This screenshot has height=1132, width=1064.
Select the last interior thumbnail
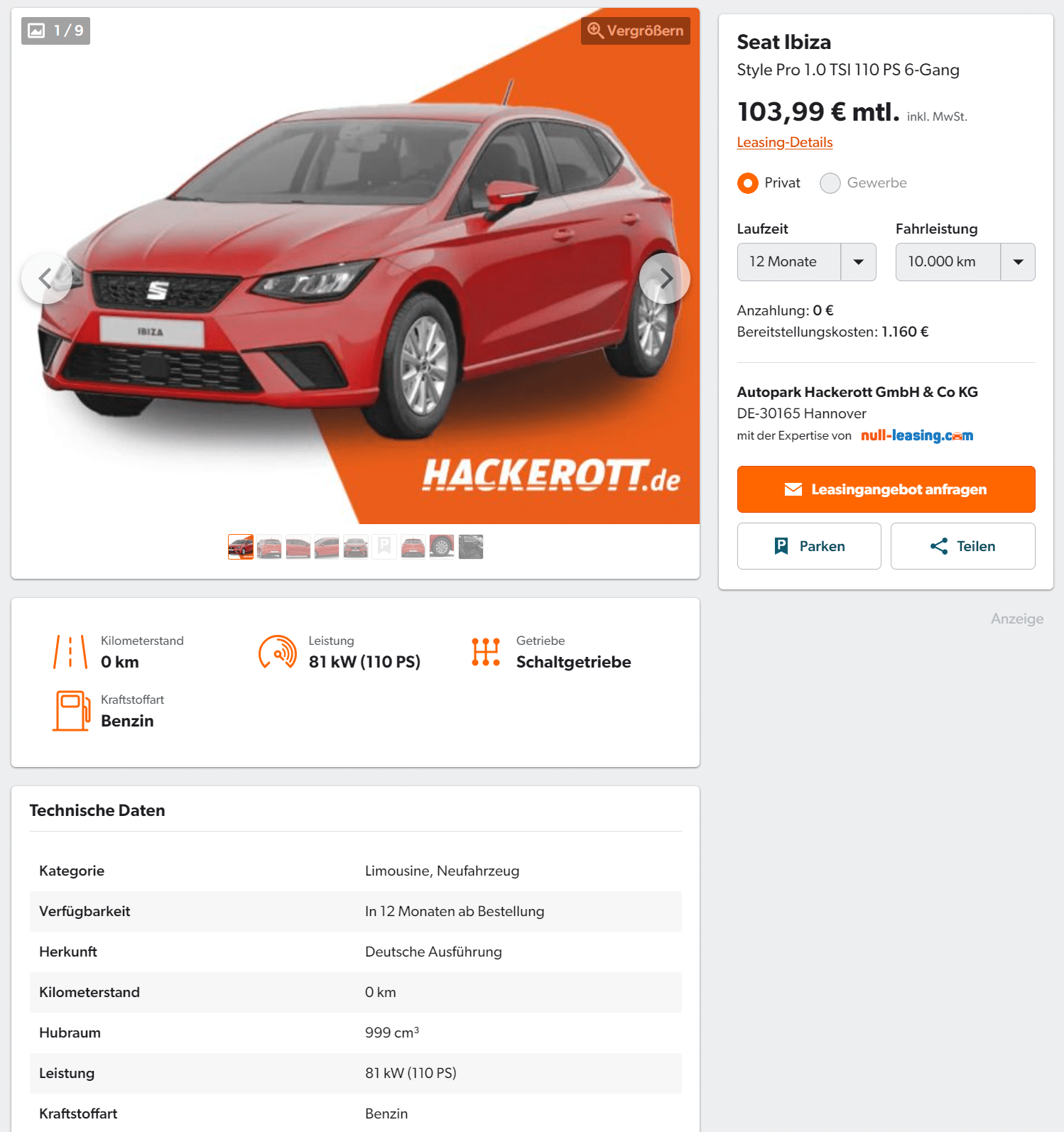471,547
